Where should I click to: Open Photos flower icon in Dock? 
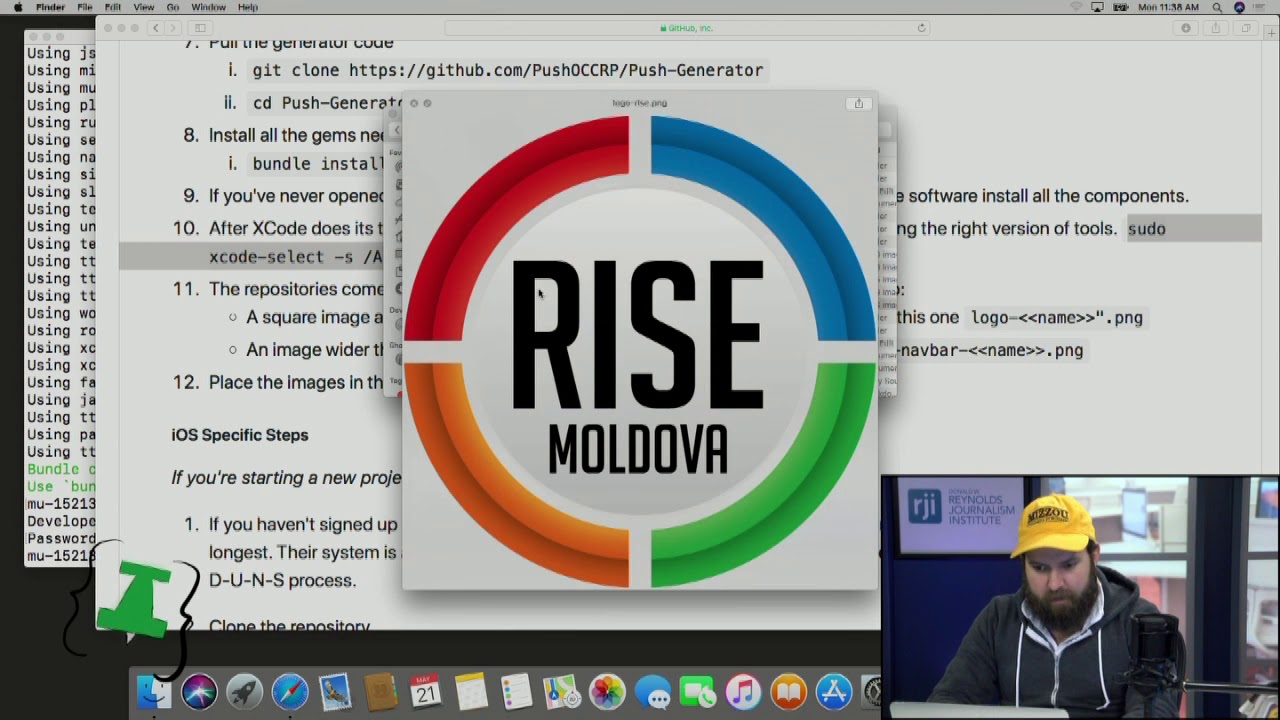[607, 692]
